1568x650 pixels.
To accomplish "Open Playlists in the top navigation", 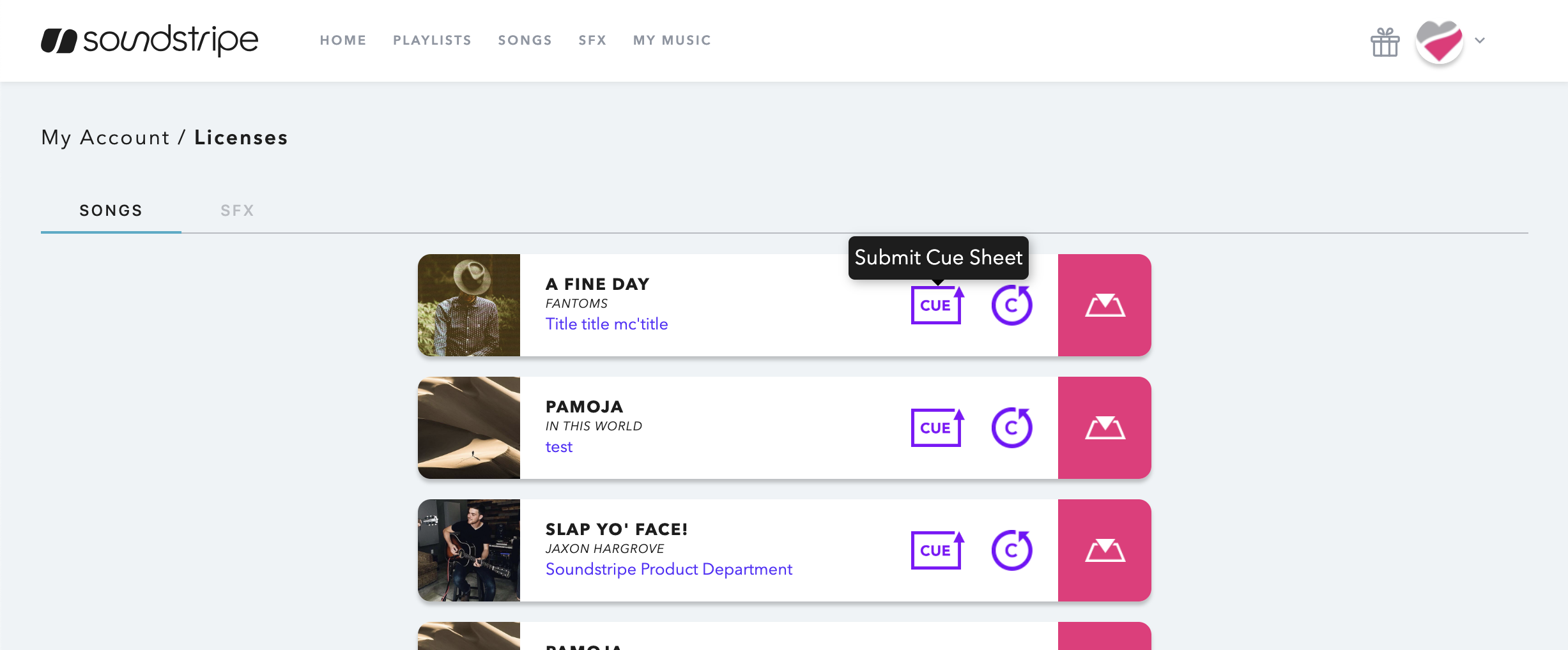I will pos(432,40).
